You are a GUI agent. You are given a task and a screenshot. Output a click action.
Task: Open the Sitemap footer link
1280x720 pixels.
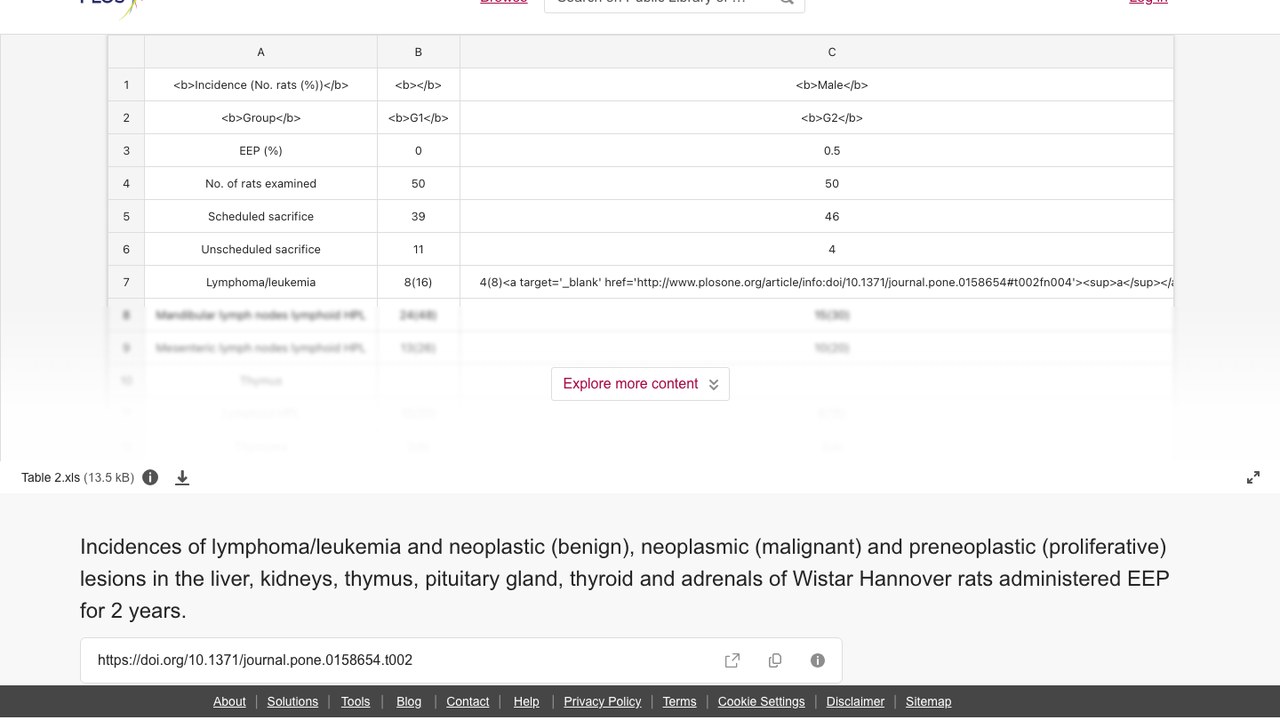click(928, 702)
